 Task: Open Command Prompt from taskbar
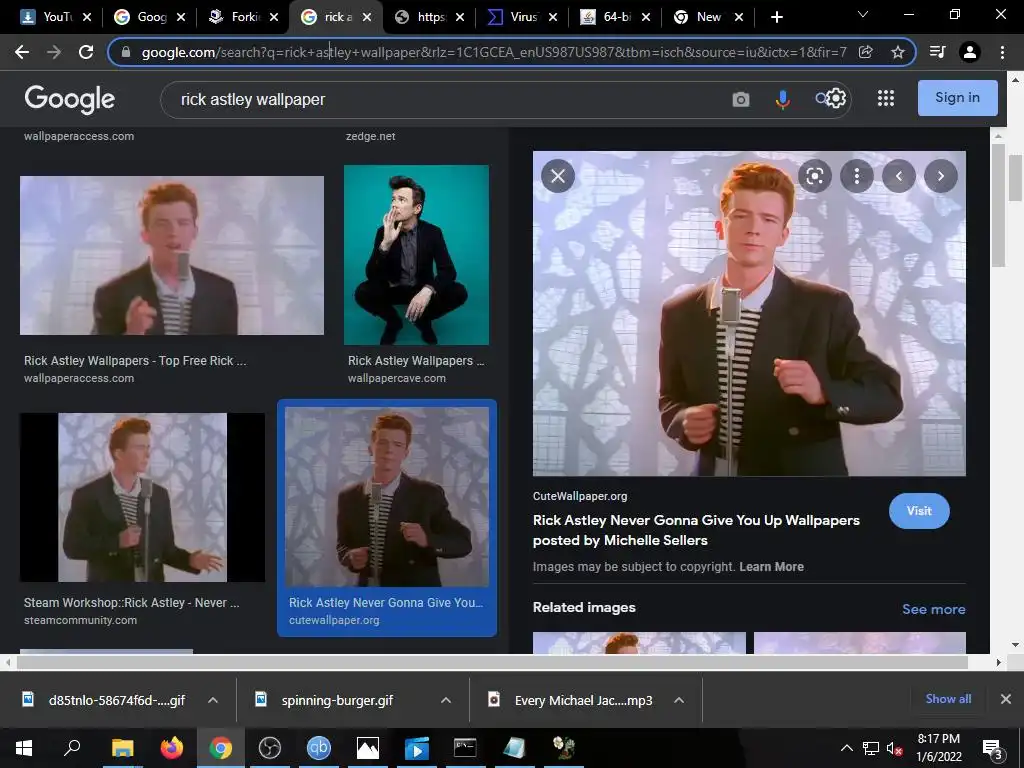coord(465,748)
